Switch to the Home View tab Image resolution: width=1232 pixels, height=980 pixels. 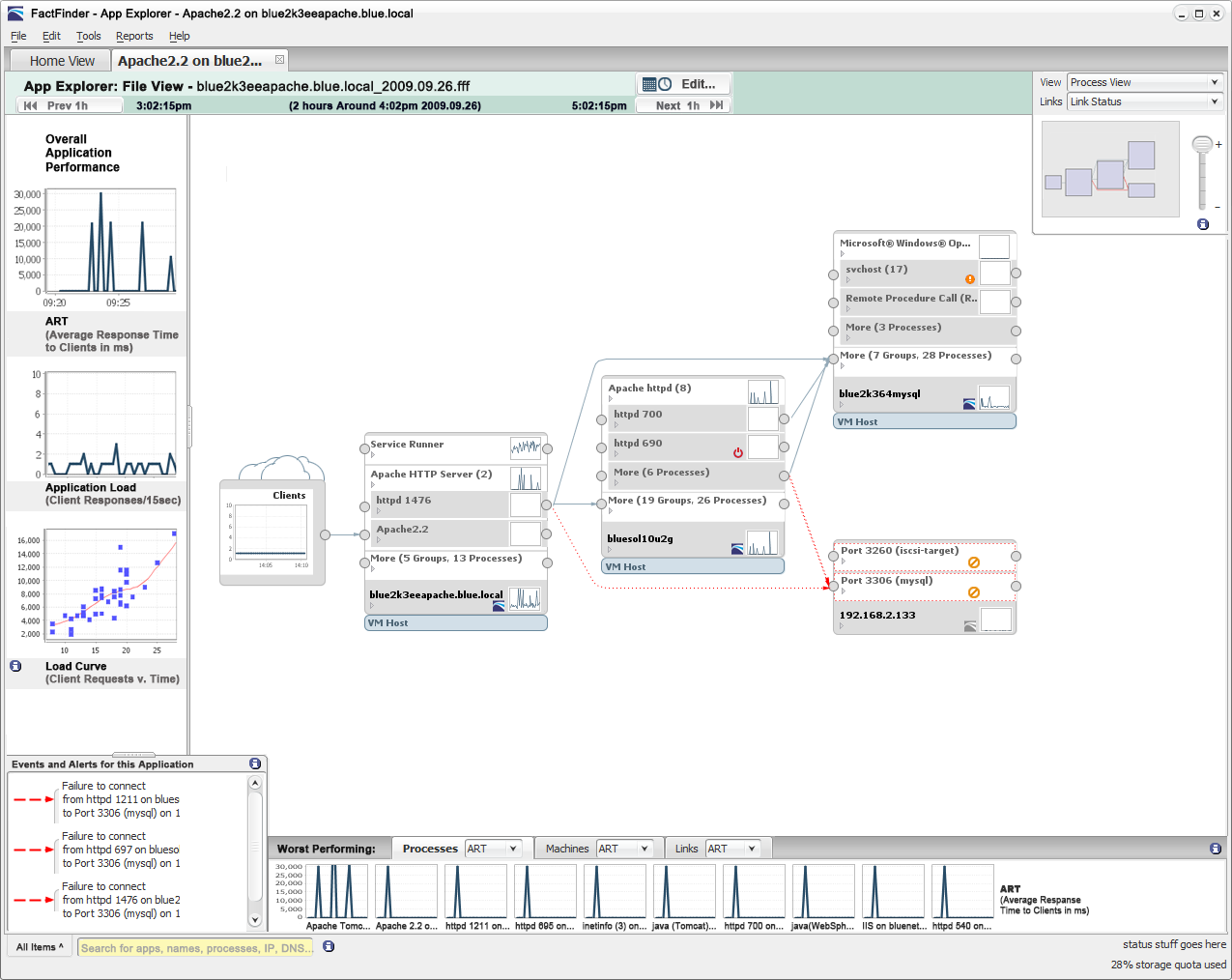[x=62, y=60]
